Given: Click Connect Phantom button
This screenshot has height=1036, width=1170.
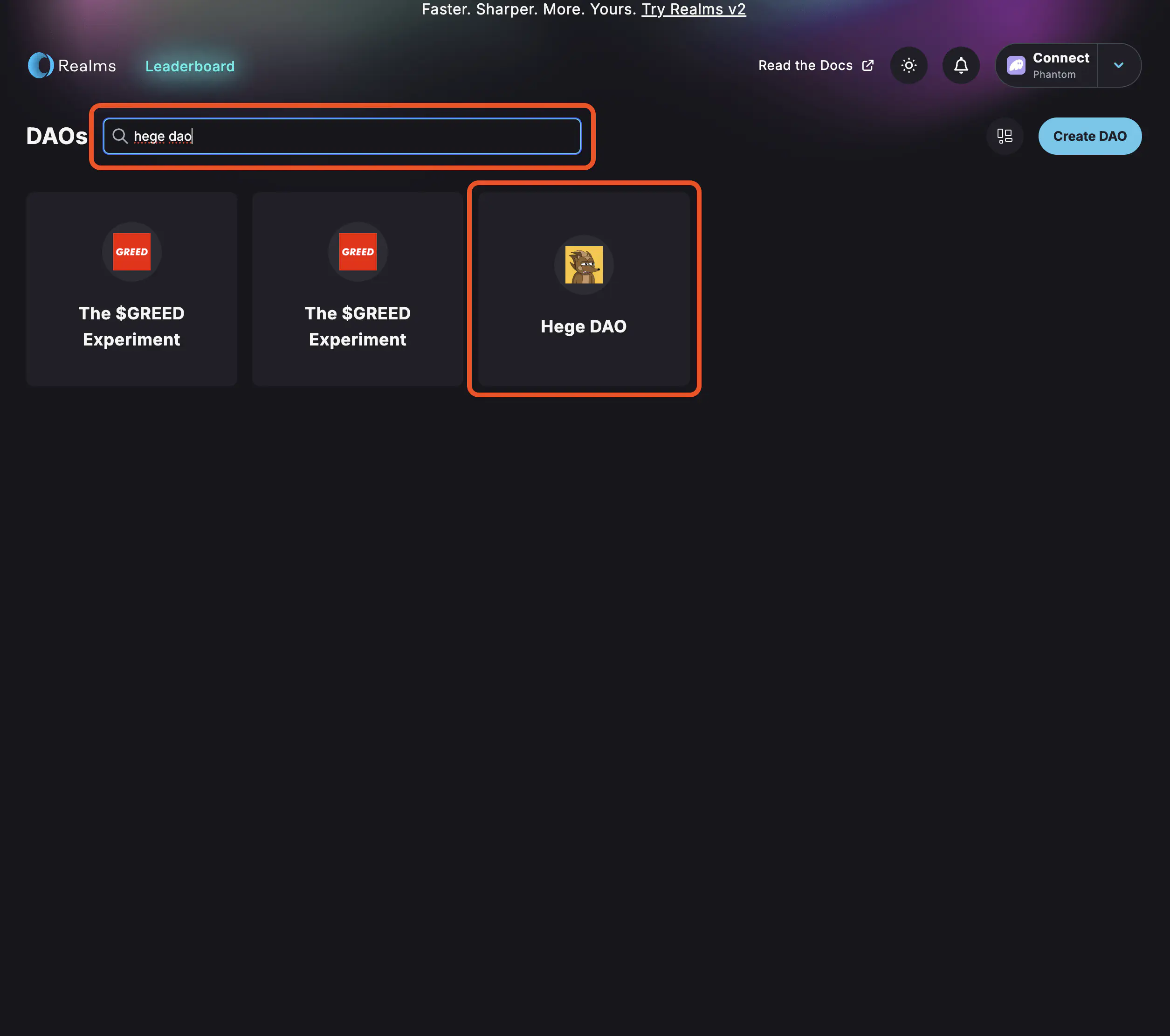Looking at the screenshot, I should 1060,66.
